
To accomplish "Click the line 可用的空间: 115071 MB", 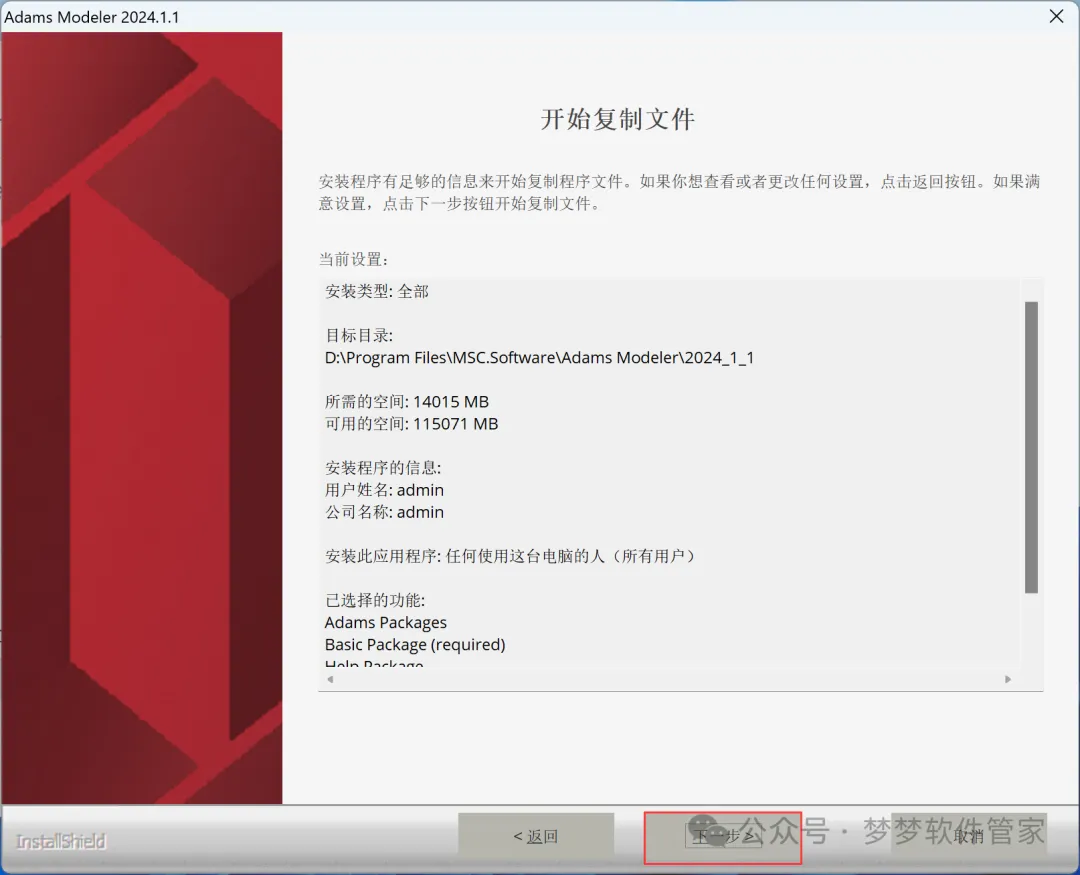I will 411,424.
